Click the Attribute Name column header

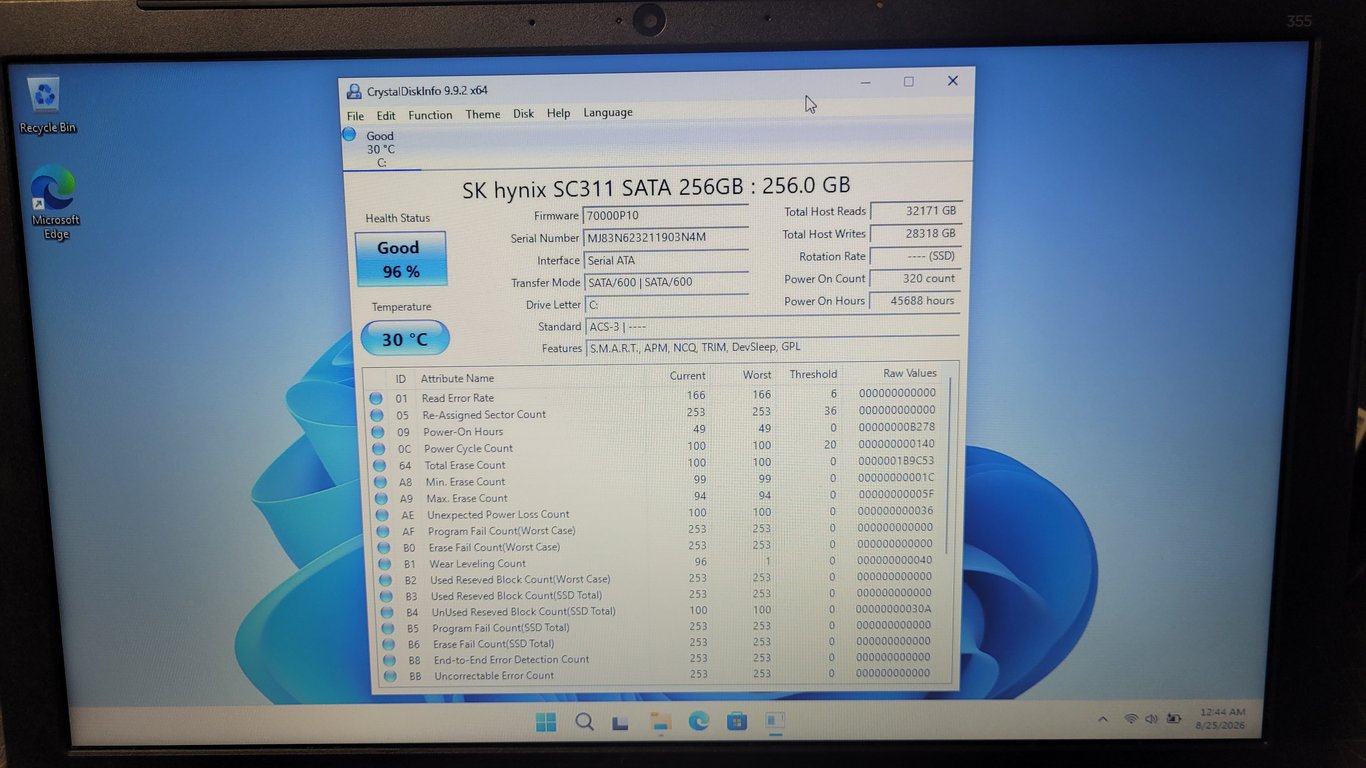coord(457,378)
